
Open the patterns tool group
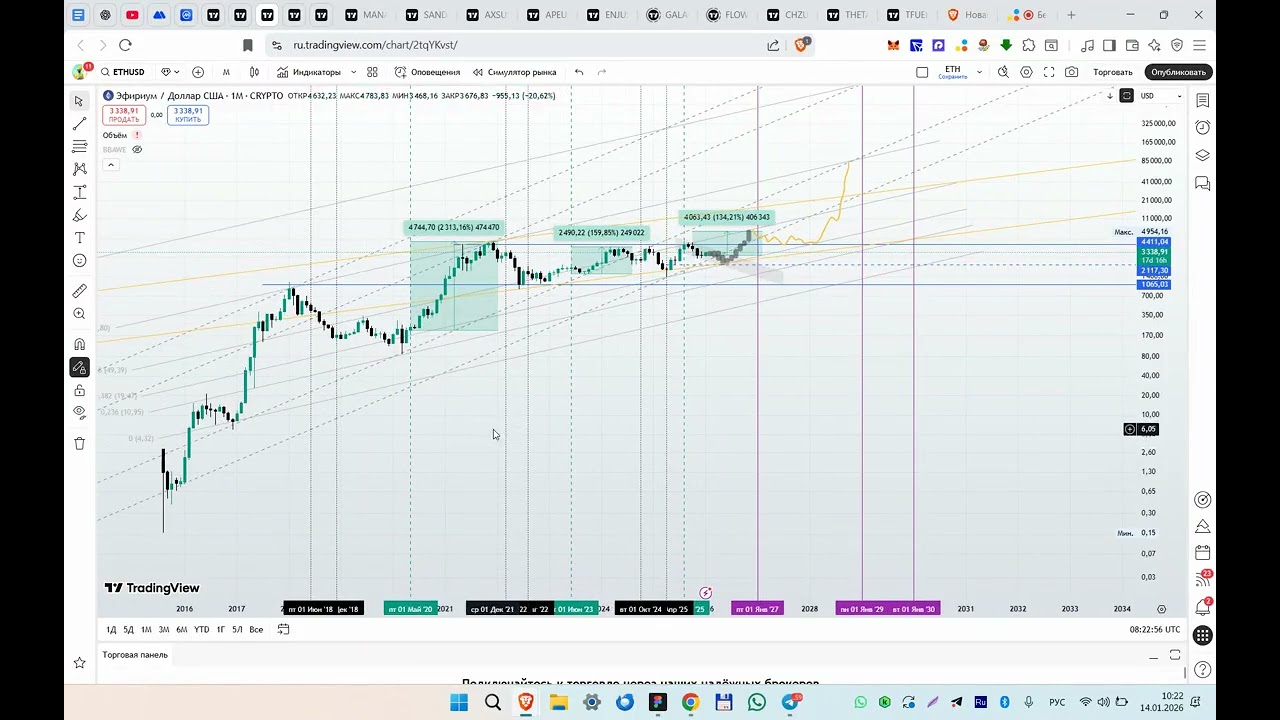pos(79,170)
